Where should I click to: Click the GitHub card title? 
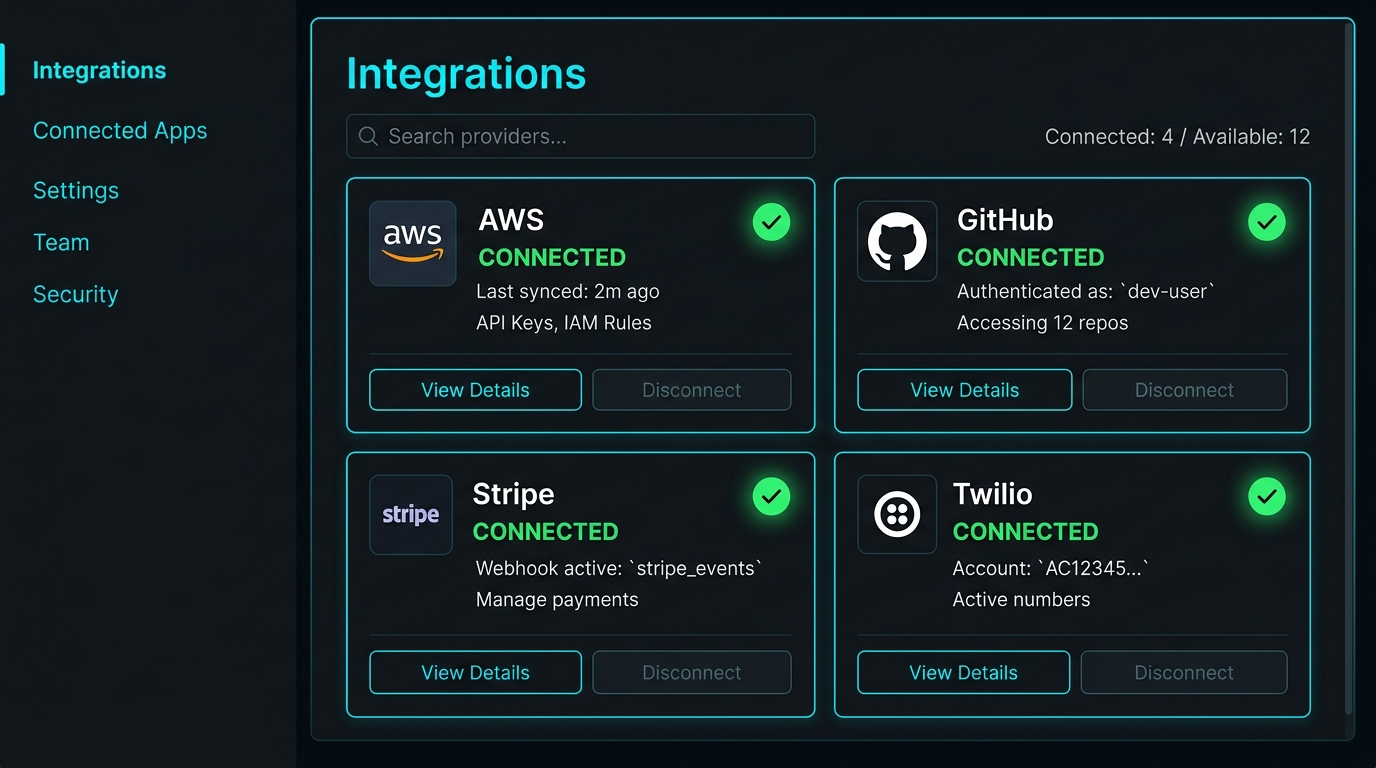(1005, 220)
